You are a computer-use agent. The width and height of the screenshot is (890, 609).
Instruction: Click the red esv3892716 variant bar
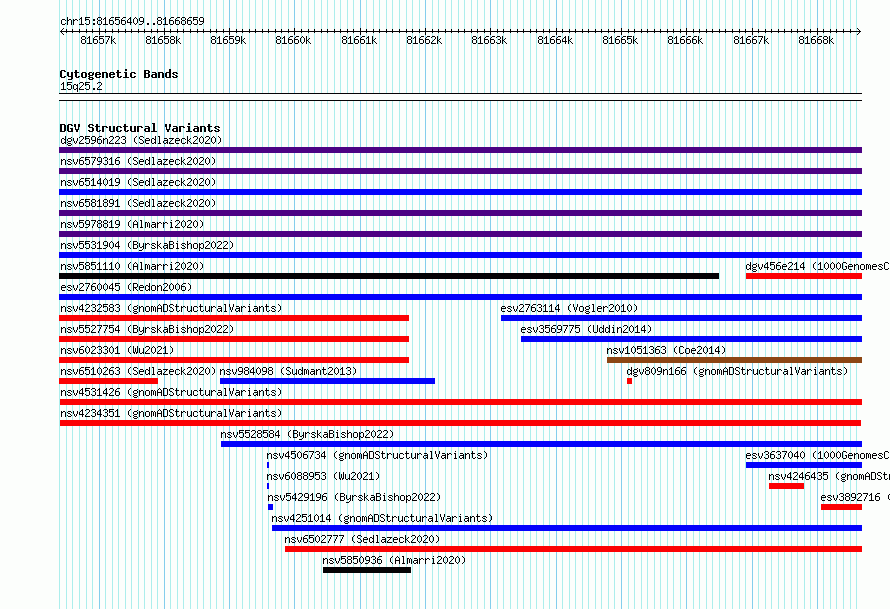841,507
